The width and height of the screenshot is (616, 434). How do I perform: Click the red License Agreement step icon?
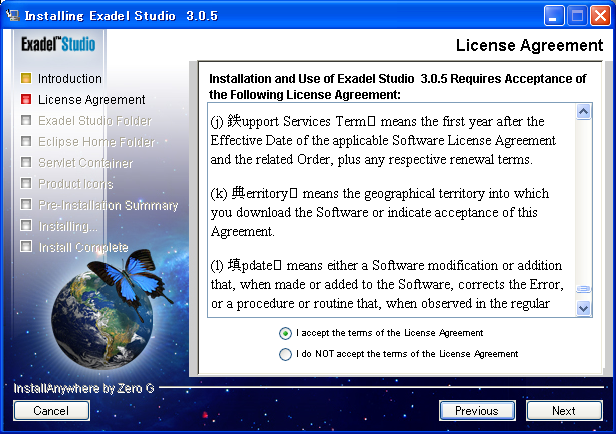[26, 99]
